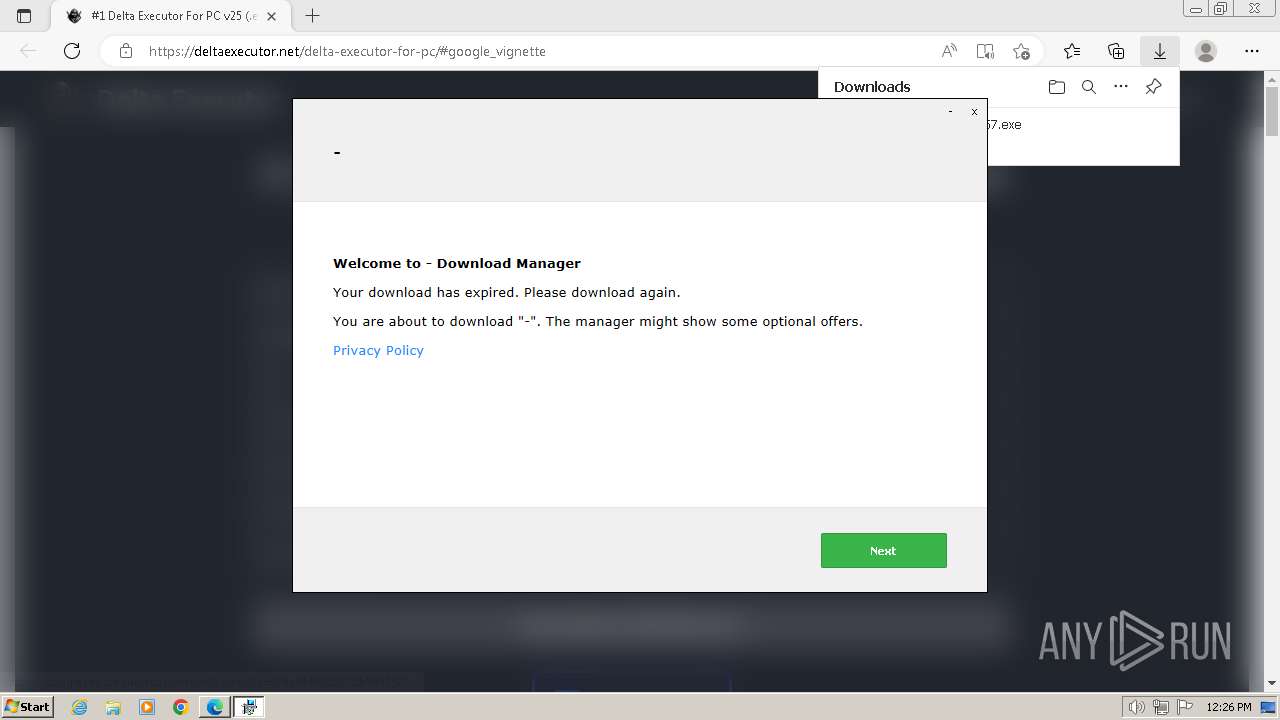
Task: Open File Explorer from the taskbar
Action: coord(113,707)
